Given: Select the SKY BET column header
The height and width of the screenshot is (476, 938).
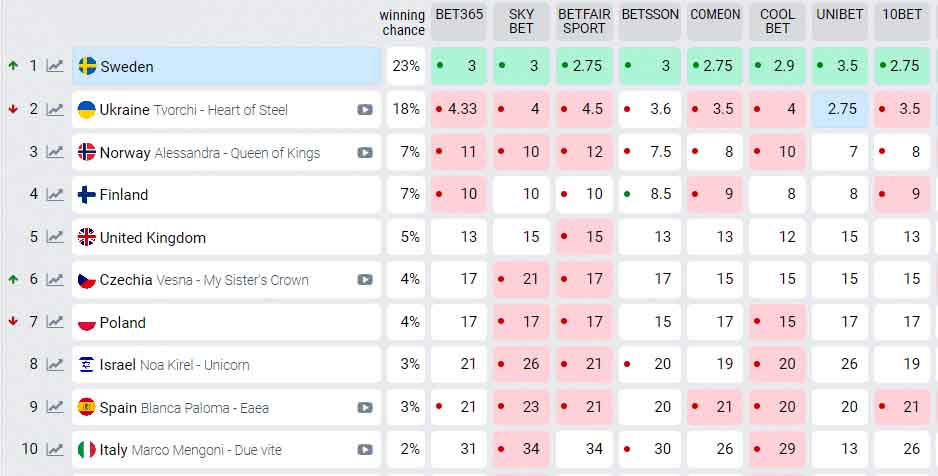Looking at the screenshot, I should click(521, 22).
